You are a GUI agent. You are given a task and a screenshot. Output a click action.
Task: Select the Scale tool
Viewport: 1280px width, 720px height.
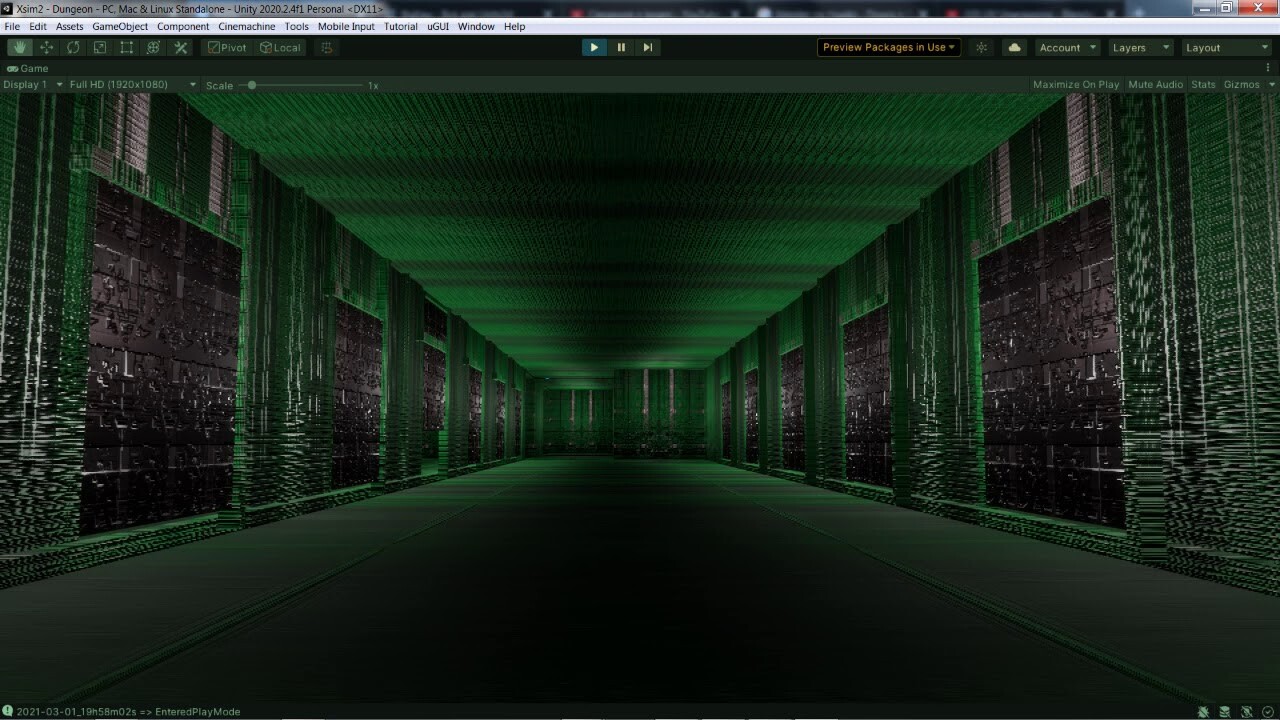[99, 47]
